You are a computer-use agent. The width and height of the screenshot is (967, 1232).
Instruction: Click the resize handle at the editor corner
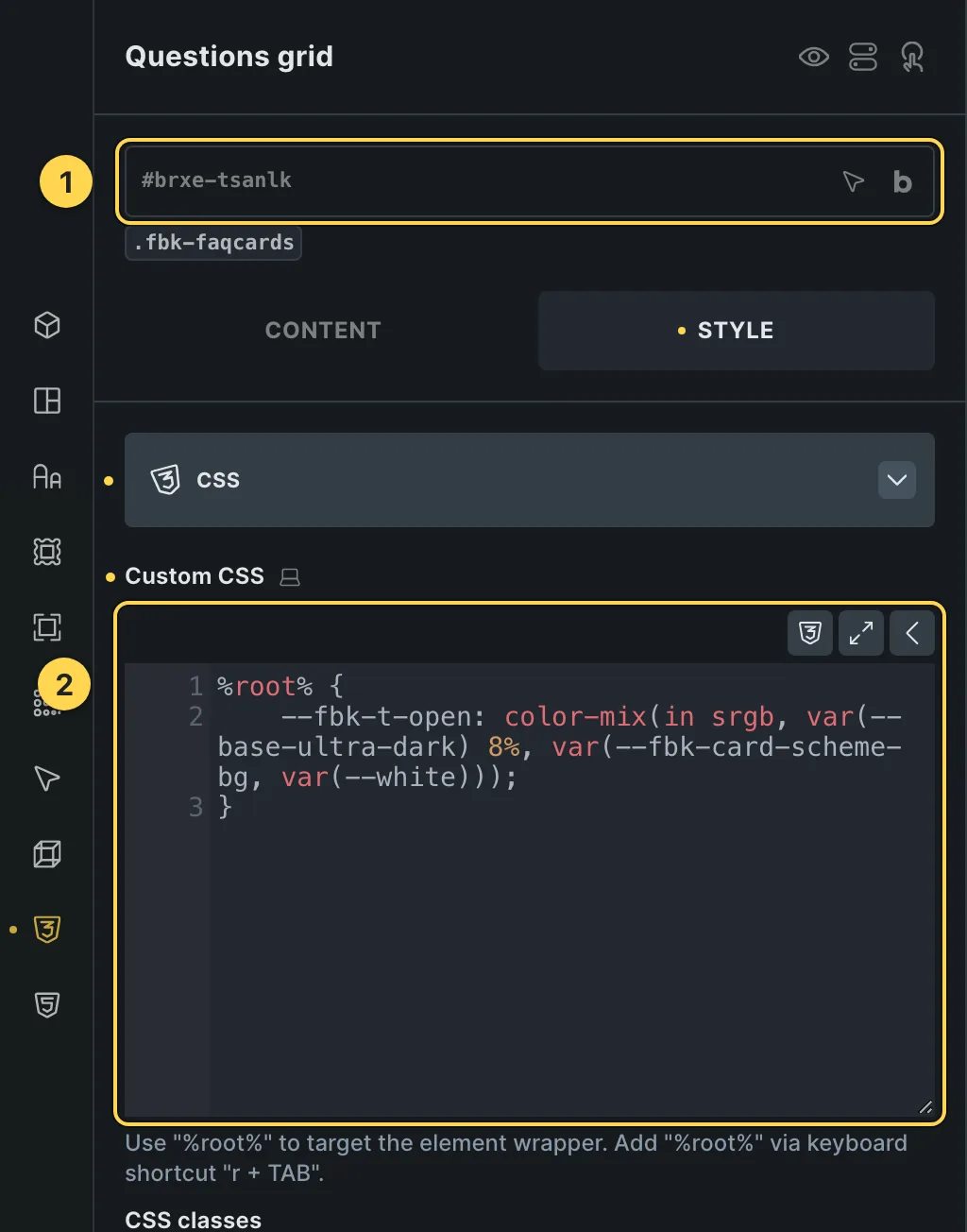tap(925, 1107)
